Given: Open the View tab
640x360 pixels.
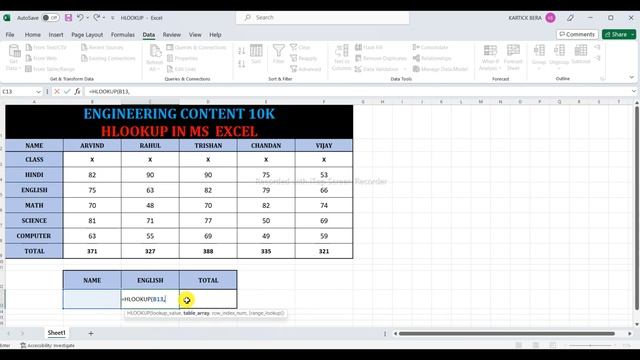Looking at the screenshot, I should coord(195,35).
